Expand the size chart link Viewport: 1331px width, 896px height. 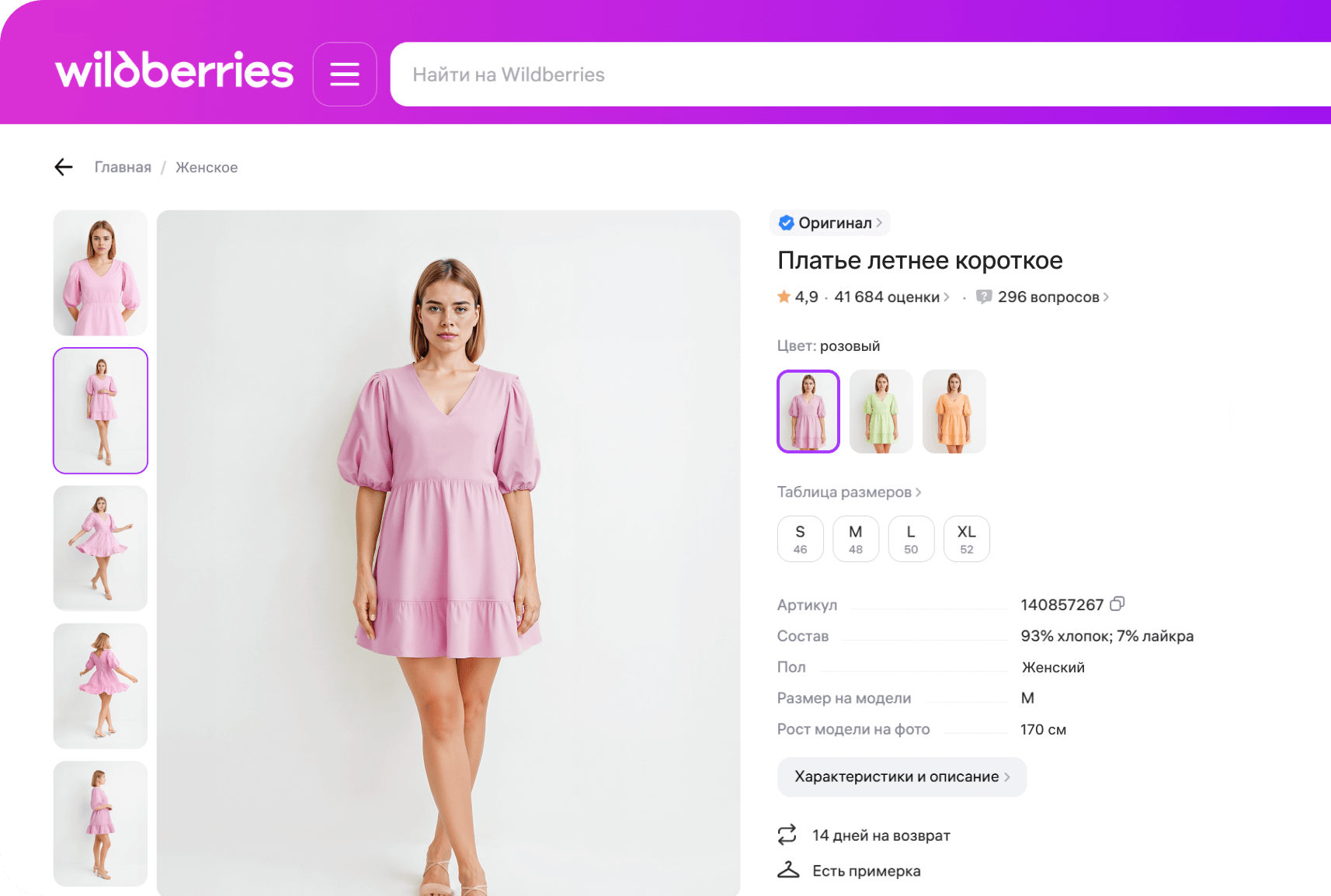point(849,492)
